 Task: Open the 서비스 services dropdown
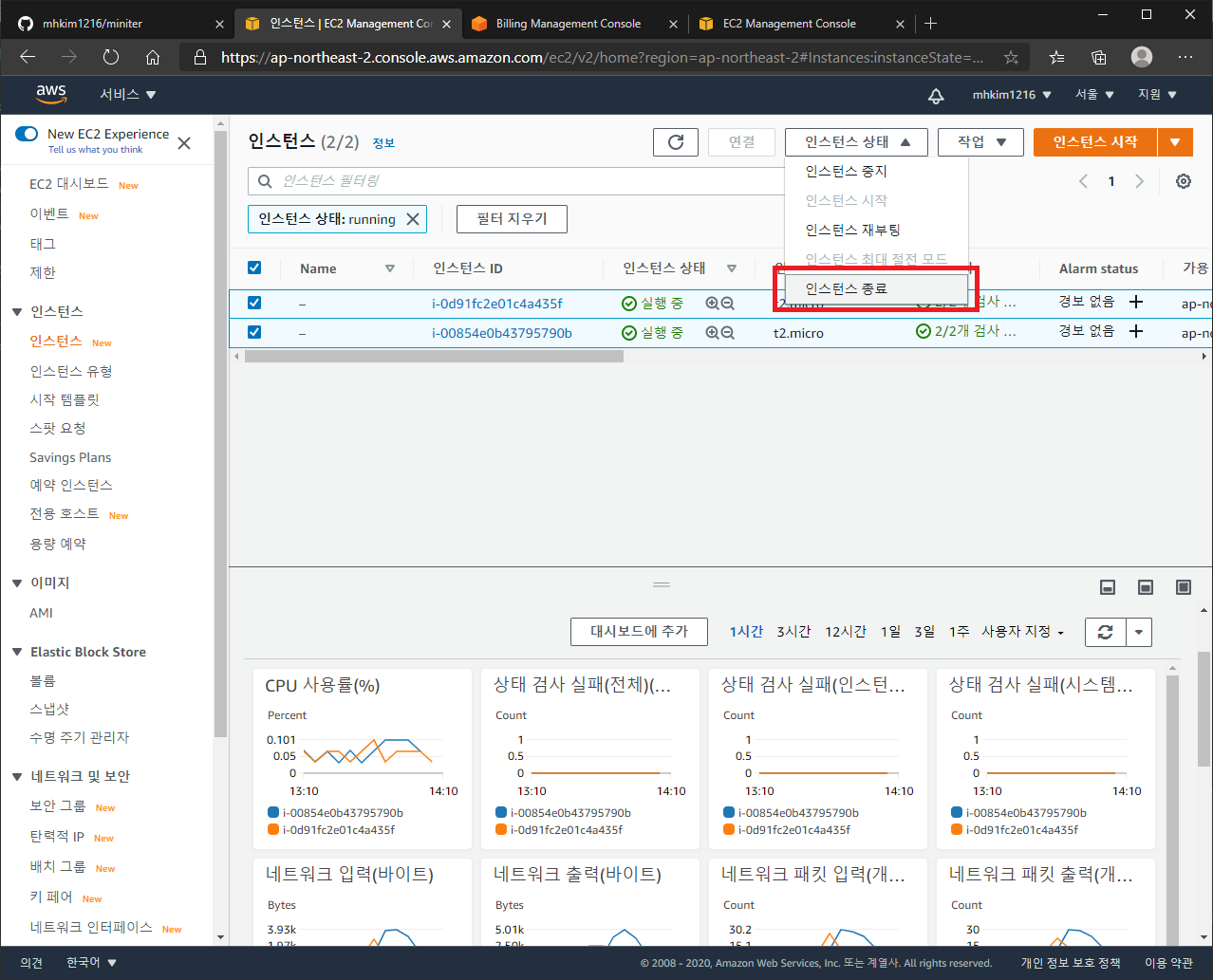coord(128,95)
